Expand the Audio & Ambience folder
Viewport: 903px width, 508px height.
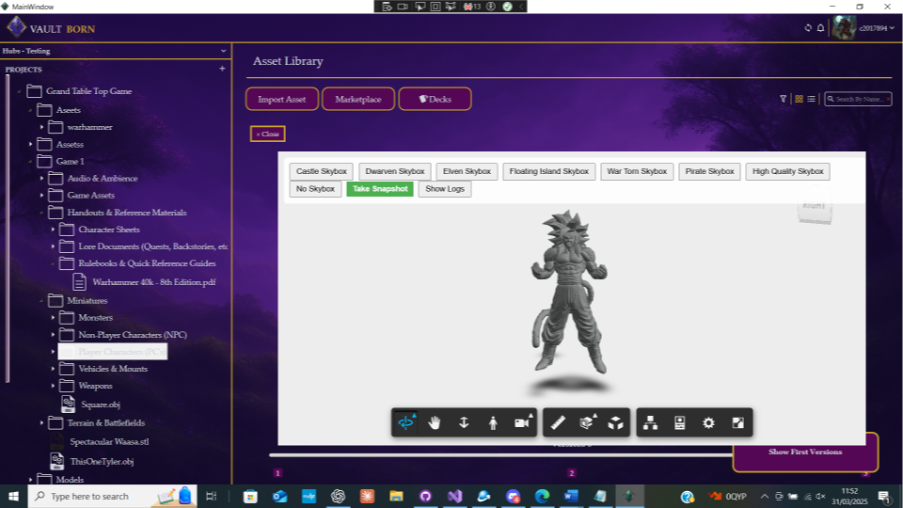pos(41,179)
